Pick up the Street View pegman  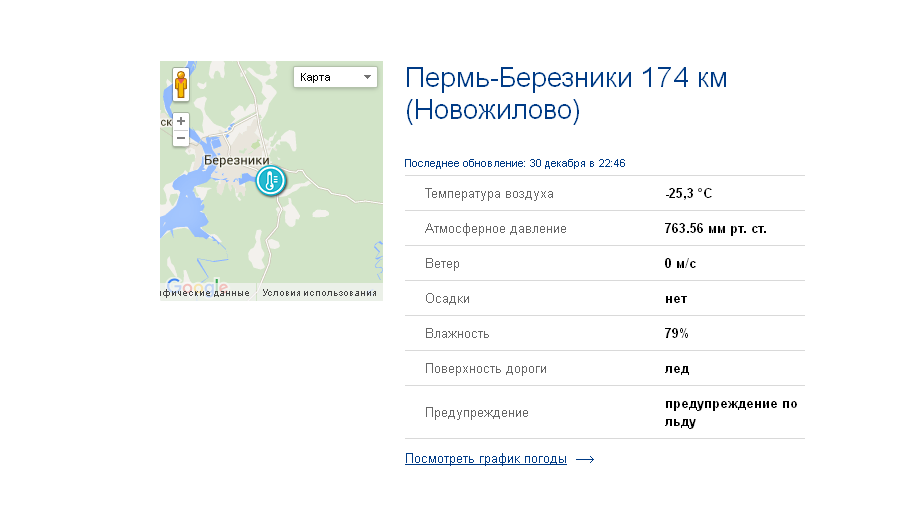[x=180, y=84]
